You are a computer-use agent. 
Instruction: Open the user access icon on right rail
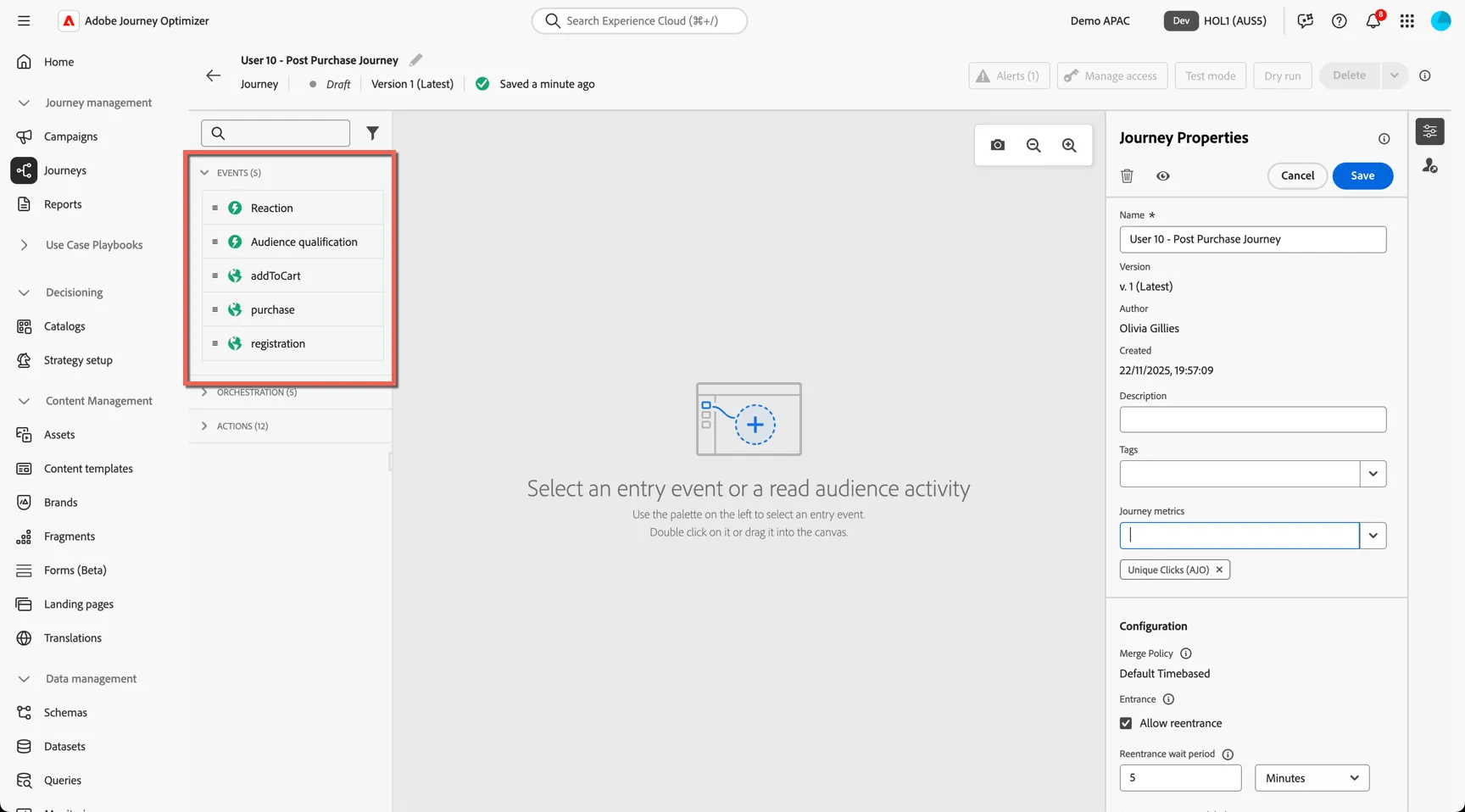point(1429,166)
